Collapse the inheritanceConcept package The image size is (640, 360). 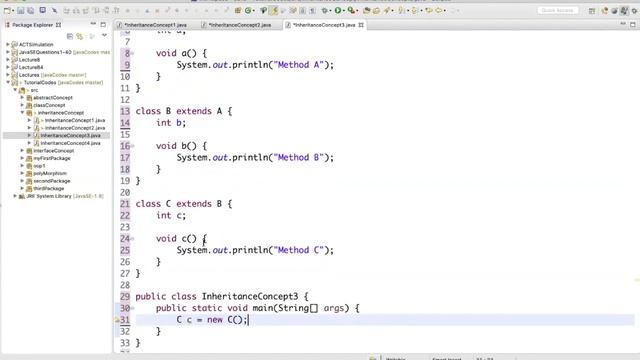coord(22,113)
